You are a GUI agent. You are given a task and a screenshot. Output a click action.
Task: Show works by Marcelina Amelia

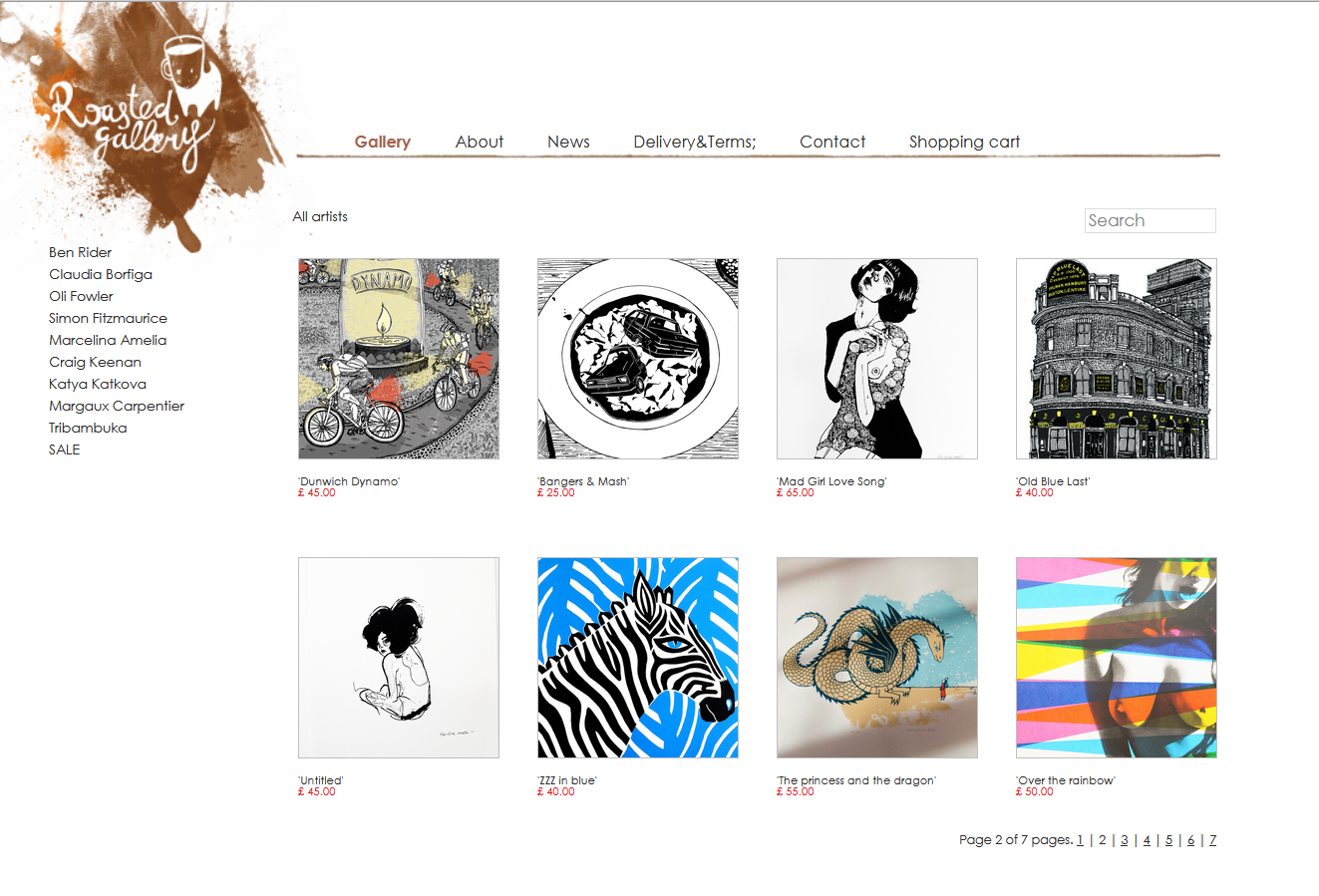click(x=108, y=340)
